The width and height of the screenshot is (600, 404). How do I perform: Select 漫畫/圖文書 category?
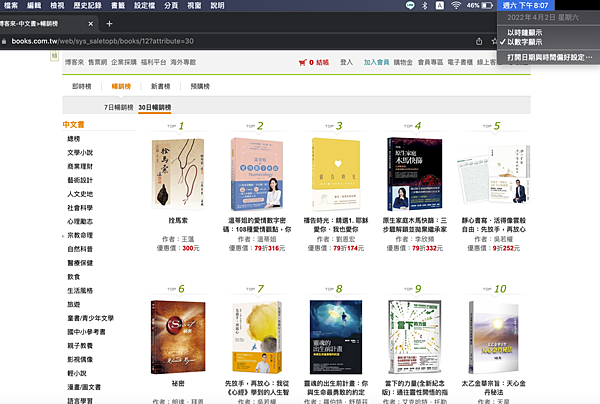[84, 387]
